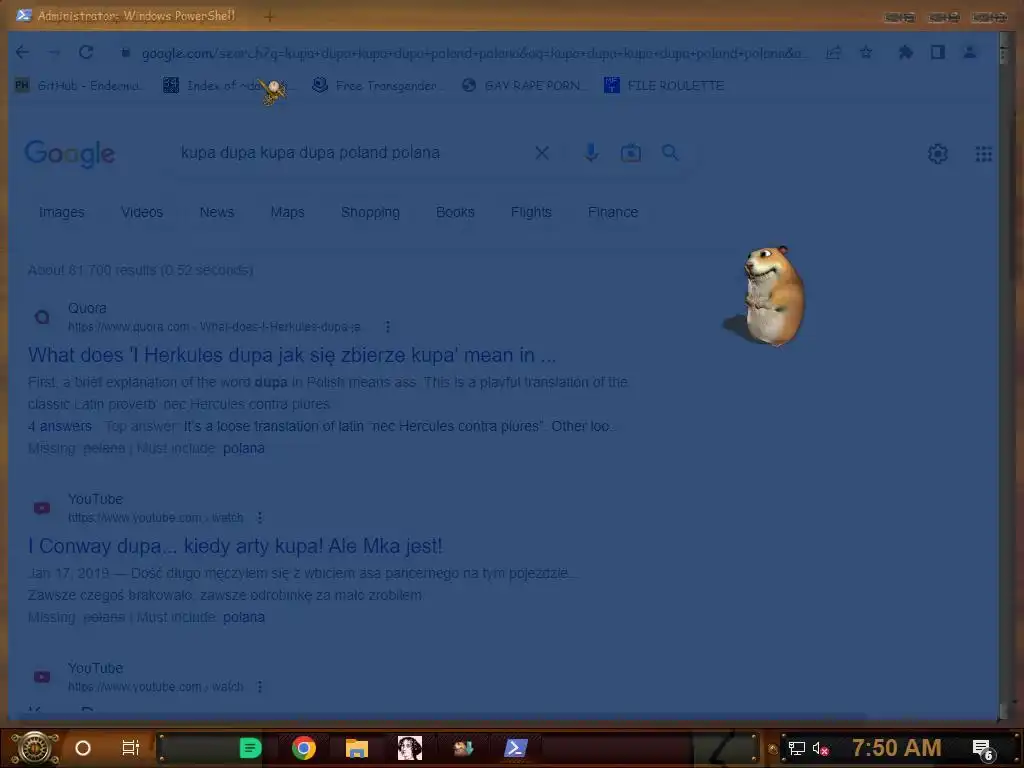
Task: Open the browser extensions puzzle icon
Action: tap(905, 52)
